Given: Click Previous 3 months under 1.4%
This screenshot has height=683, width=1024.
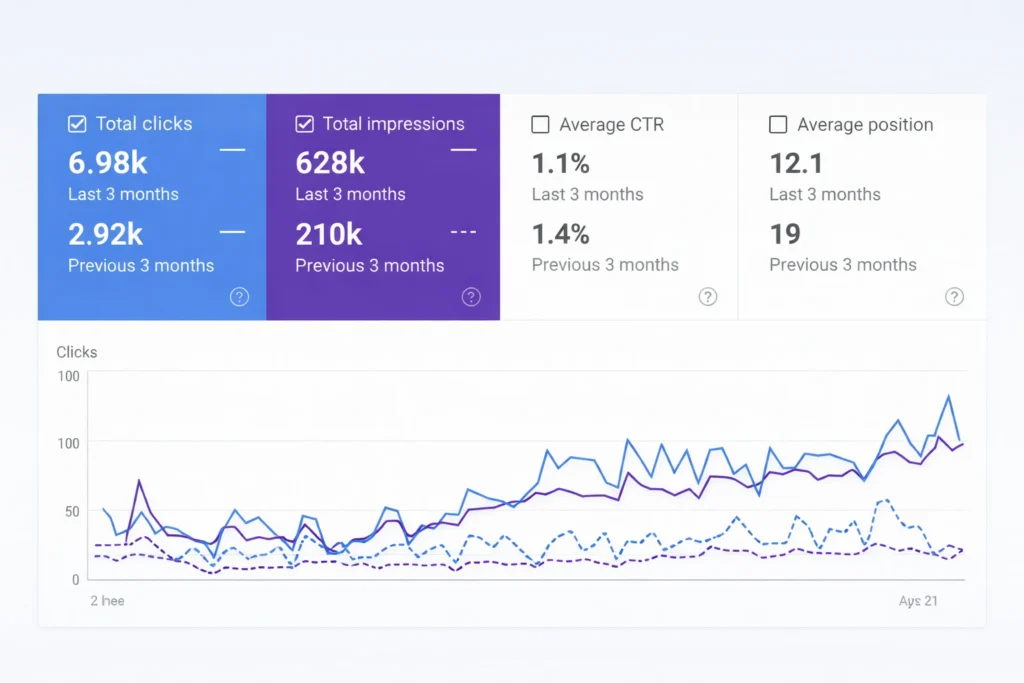Looking at the screenshot, I should [x=605, y=265].
